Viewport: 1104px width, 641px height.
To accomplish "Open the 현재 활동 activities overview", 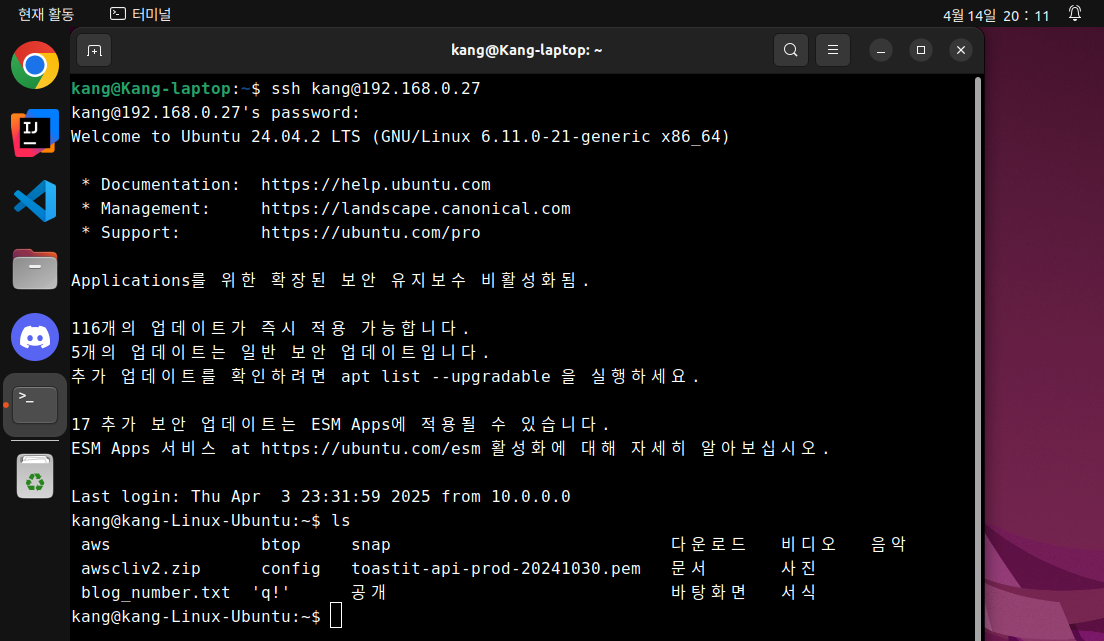I will pyautogui.click(x=46, y=14).
